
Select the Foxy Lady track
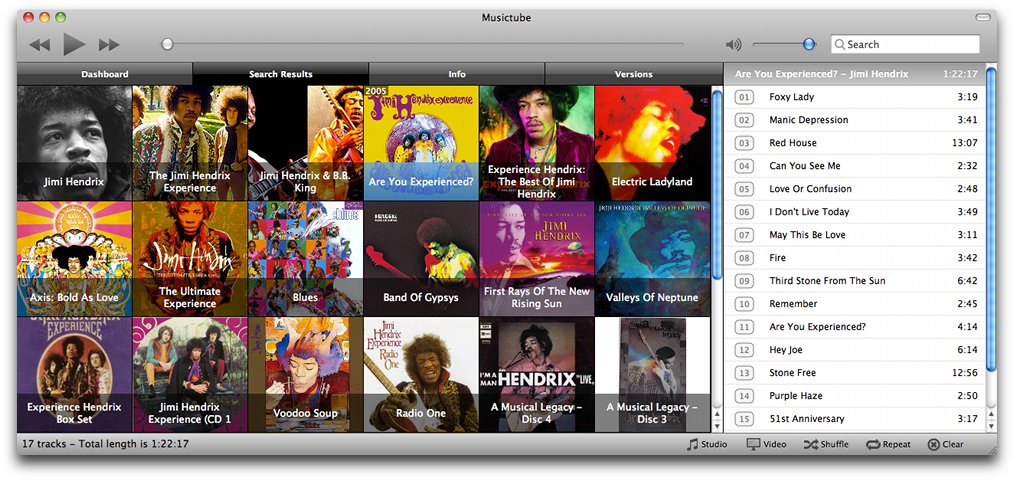click(855, 97)
